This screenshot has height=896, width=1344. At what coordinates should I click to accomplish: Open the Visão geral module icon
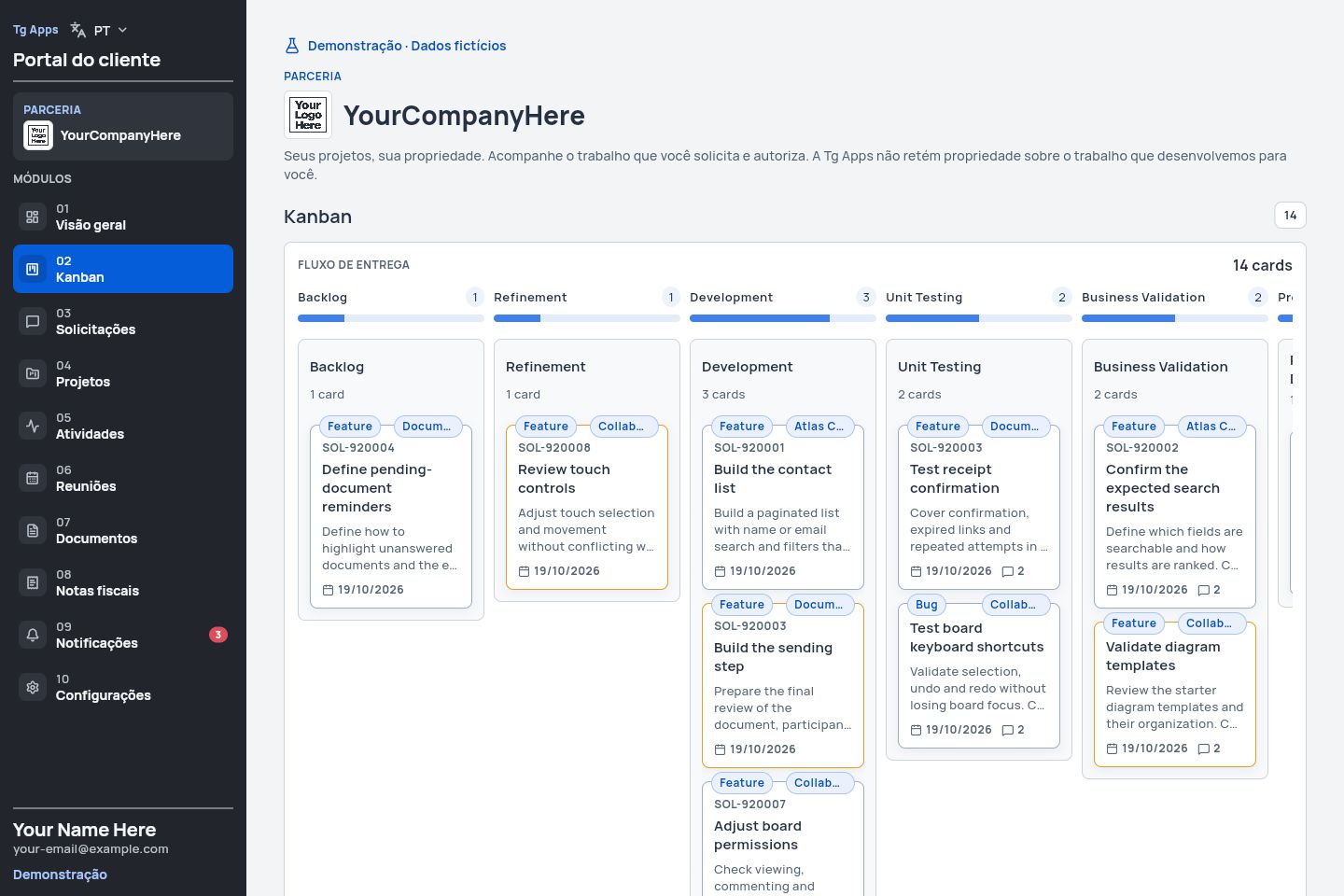pos(33,217)
